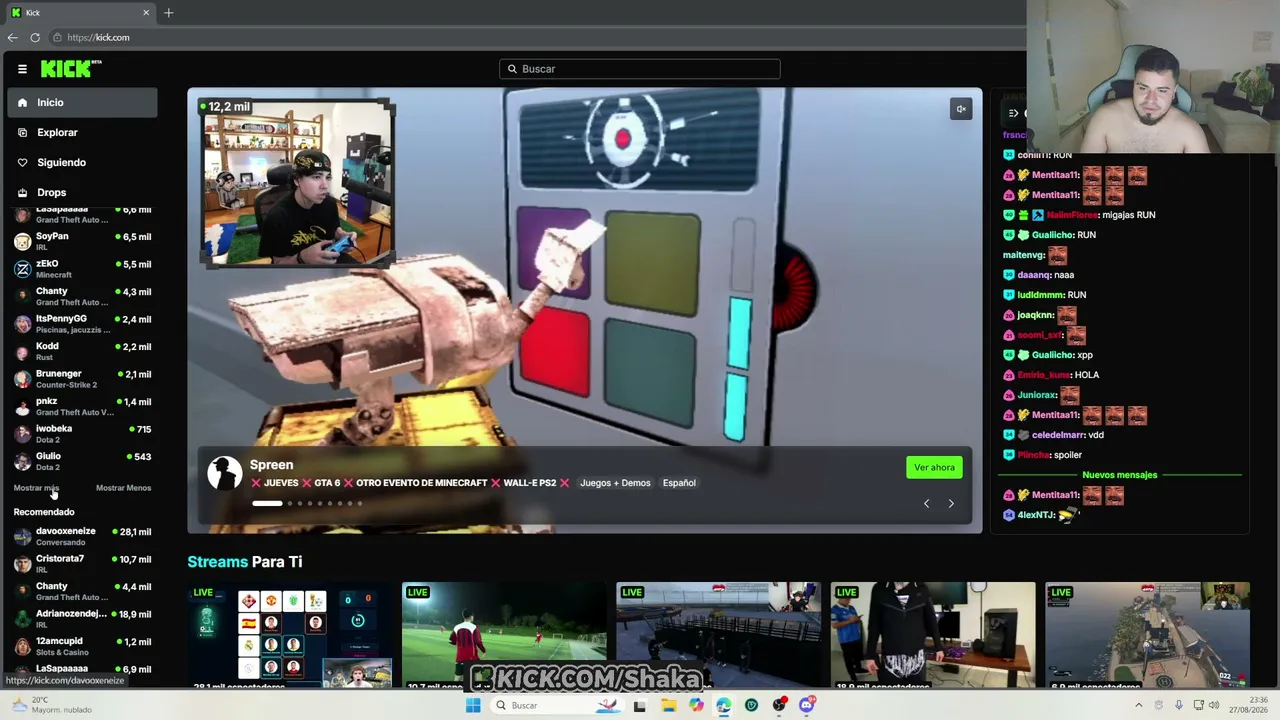Screen dimensions: 1280x720
Task: Open davooxeneize's recommended channel
Action: coord(82,536)
